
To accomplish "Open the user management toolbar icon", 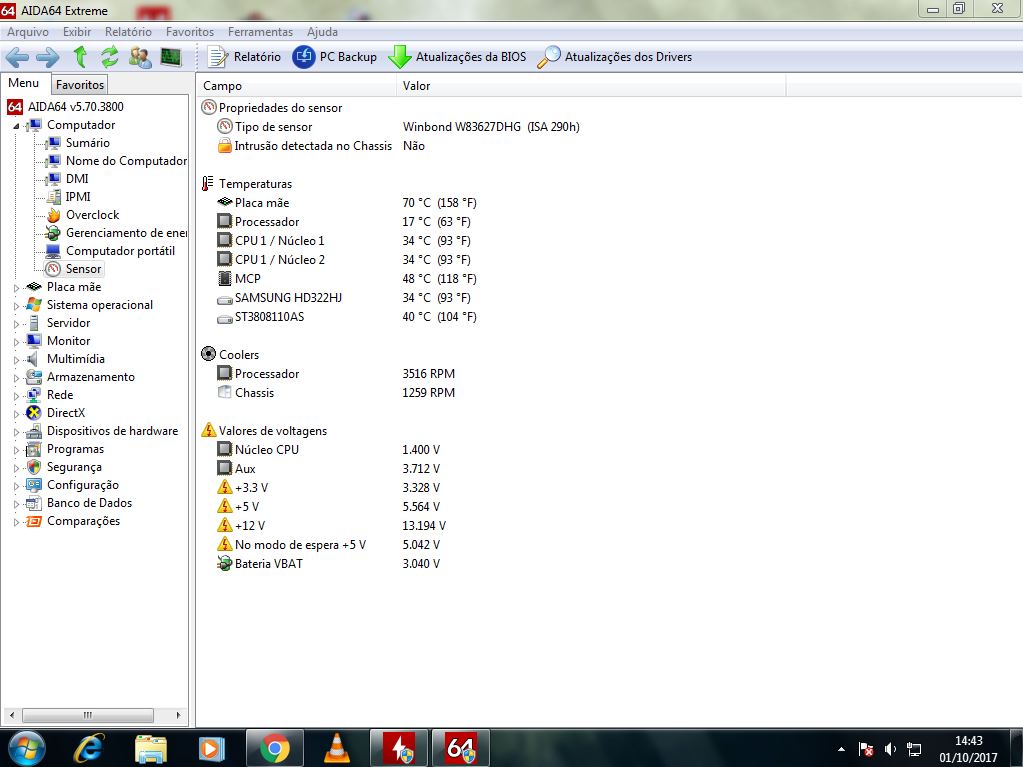I will (x=140, y=57).
